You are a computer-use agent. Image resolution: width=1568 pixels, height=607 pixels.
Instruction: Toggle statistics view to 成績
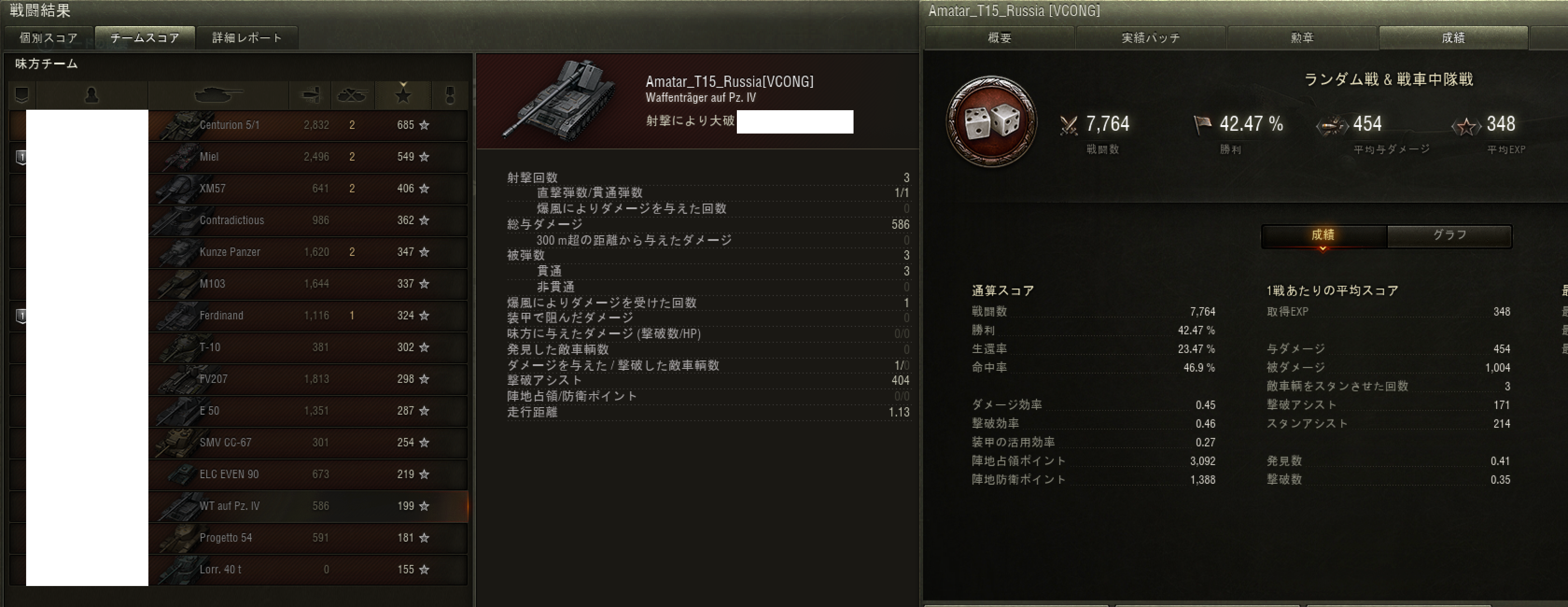1323,236
